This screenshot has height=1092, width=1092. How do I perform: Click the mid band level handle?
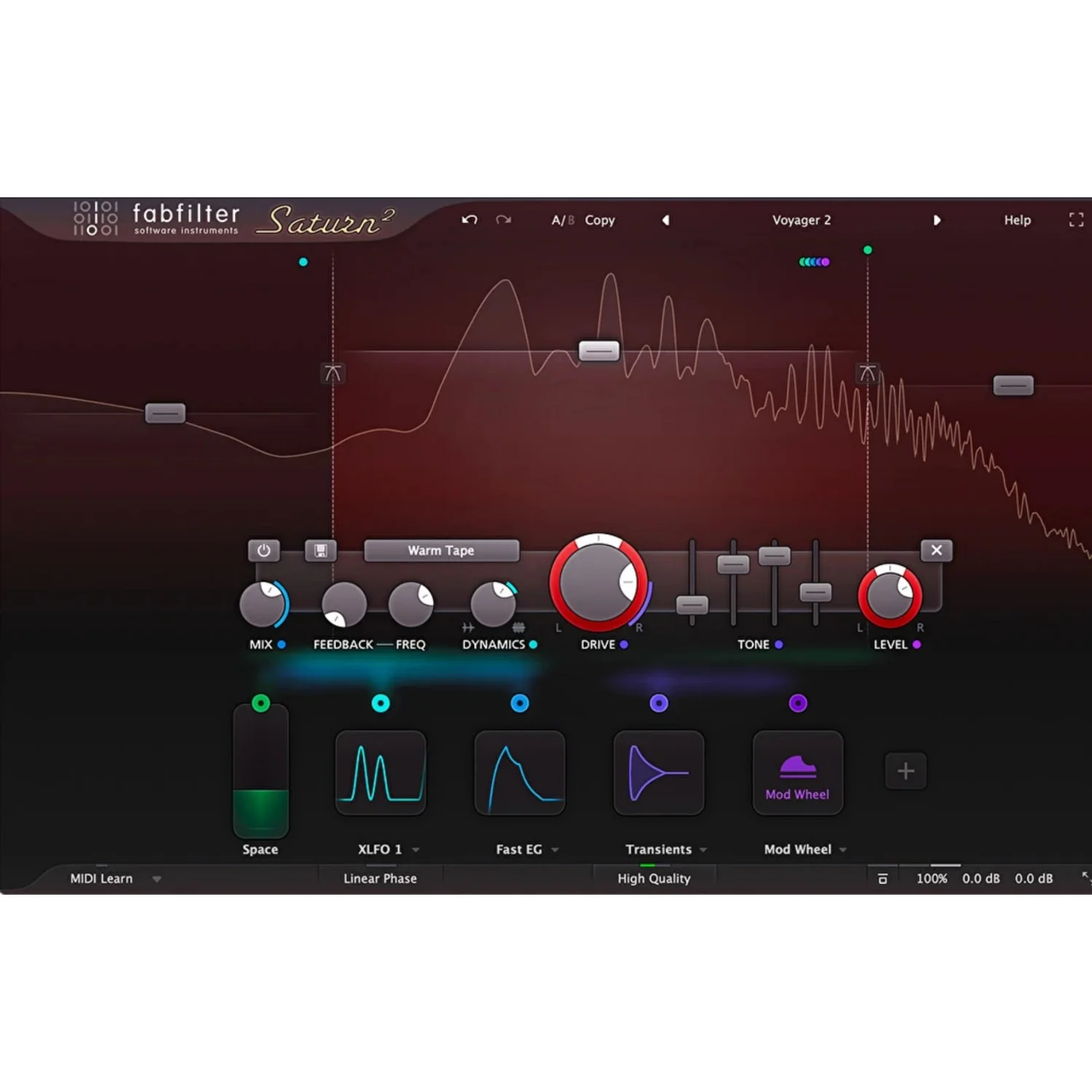[x=599, y=352]
